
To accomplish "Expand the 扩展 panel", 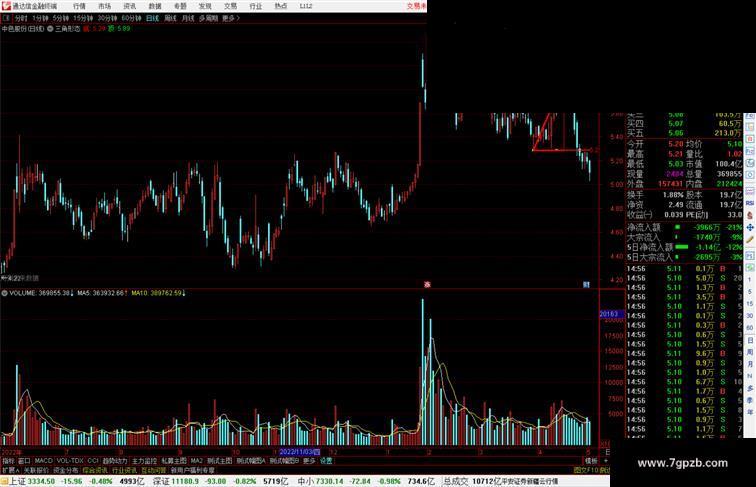I will click(x=10, y=470).
